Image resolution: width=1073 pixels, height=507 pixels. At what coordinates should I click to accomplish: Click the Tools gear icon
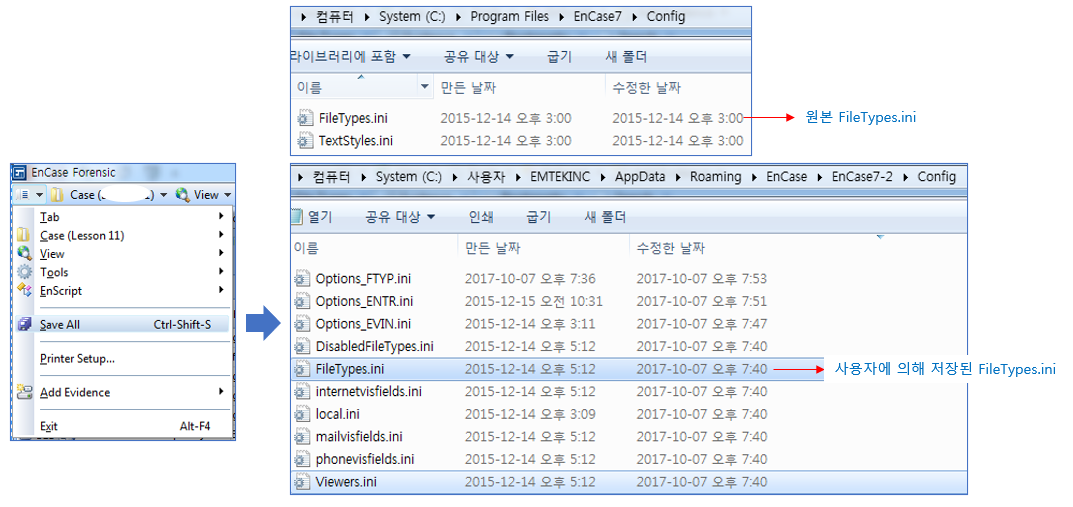(x=25, y=272)
